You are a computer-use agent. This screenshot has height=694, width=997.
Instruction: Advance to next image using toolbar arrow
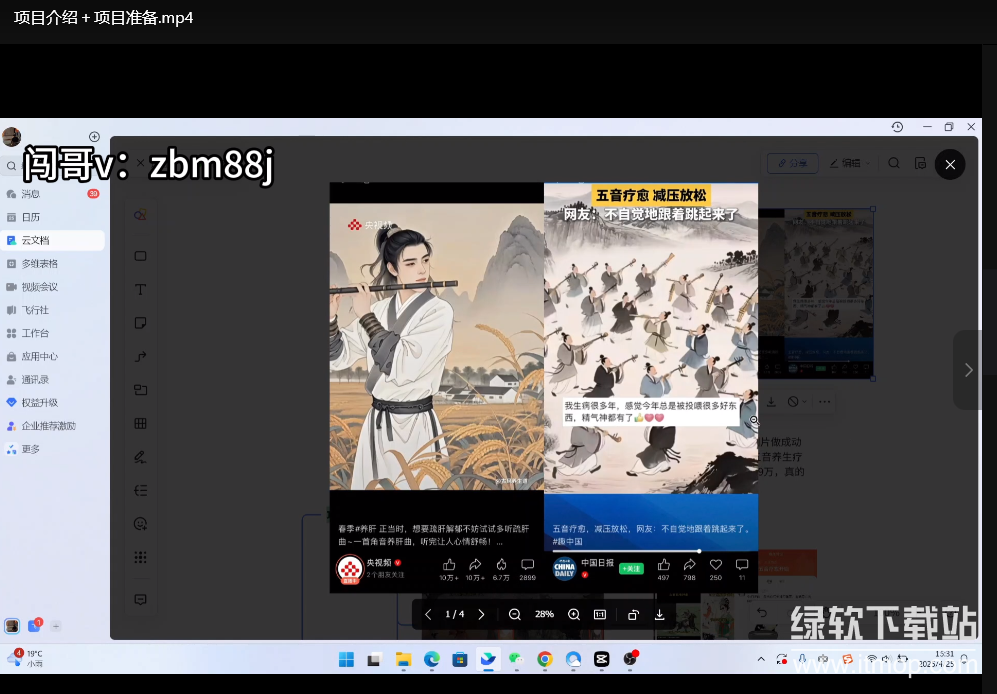(x=481, y=614)
